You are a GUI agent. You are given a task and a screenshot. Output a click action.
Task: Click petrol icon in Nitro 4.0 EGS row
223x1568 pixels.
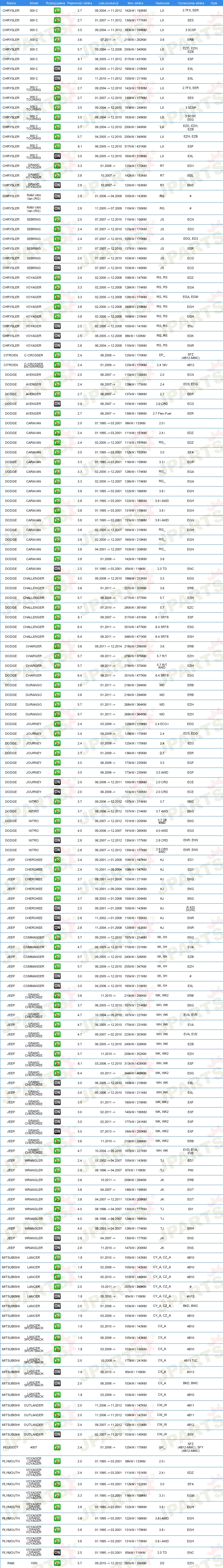(x=57, y=831)
